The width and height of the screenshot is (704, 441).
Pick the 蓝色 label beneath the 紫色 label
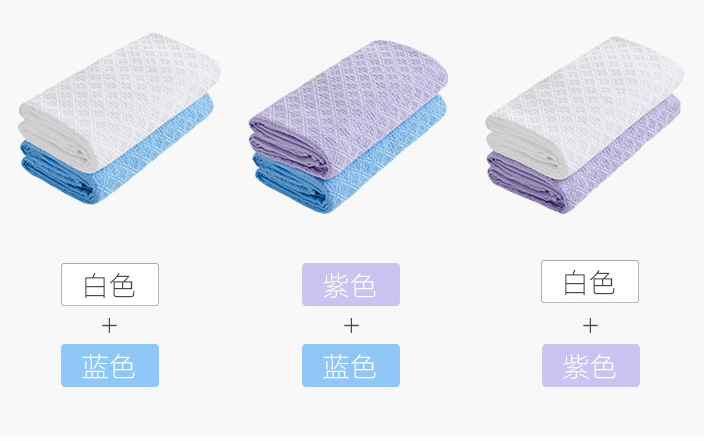tap(351, 365)
